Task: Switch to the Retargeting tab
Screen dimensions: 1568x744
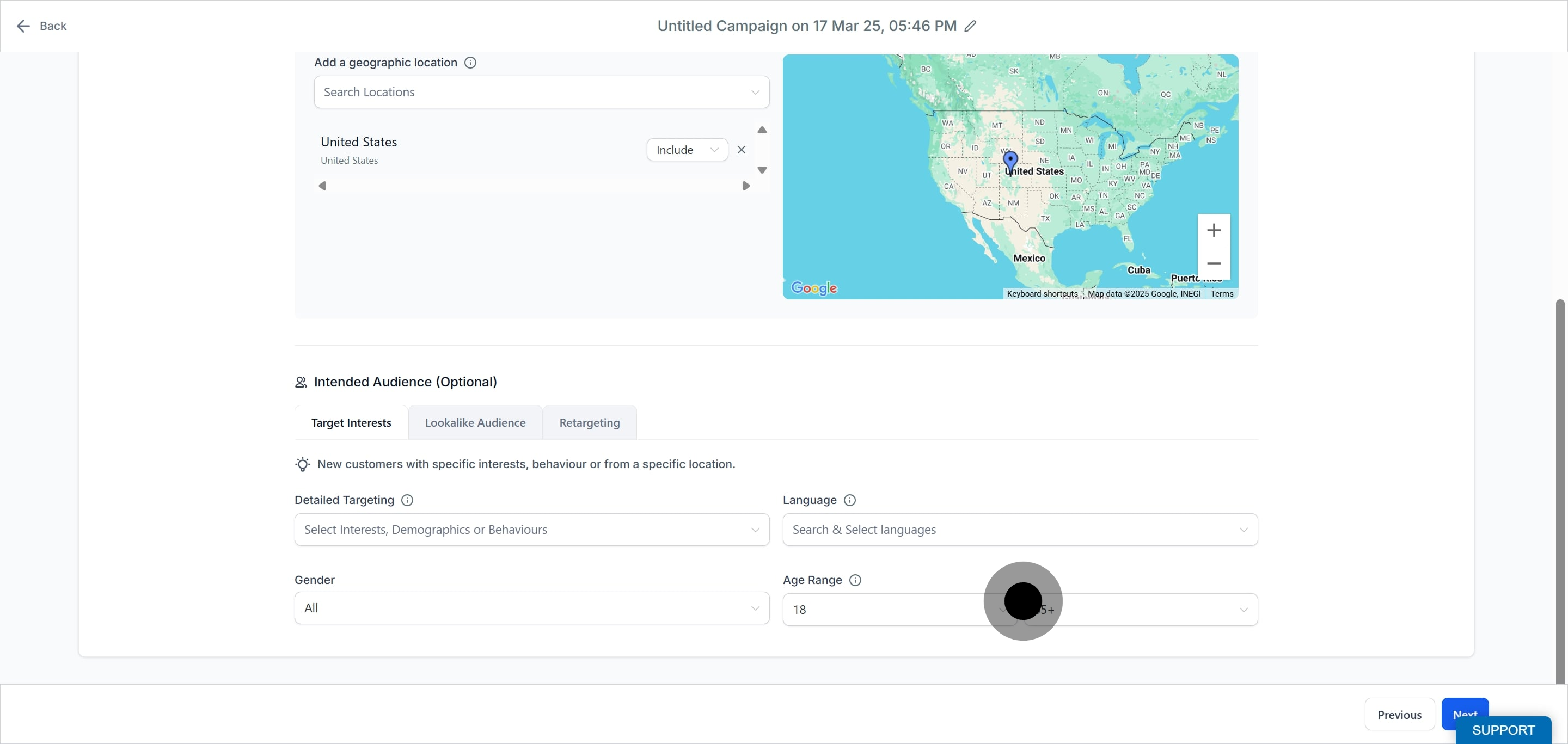Action: click(x=589, y=422)
